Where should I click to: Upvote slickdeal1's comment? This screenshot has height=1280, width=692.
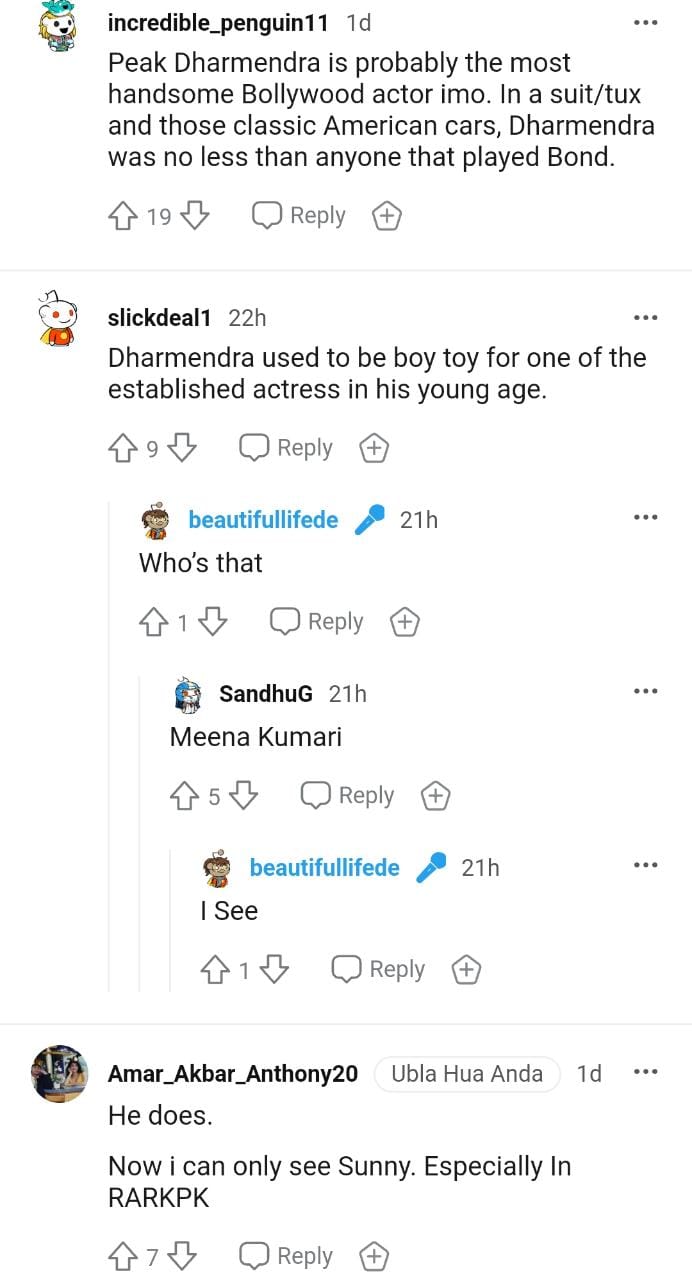[123, 448]
